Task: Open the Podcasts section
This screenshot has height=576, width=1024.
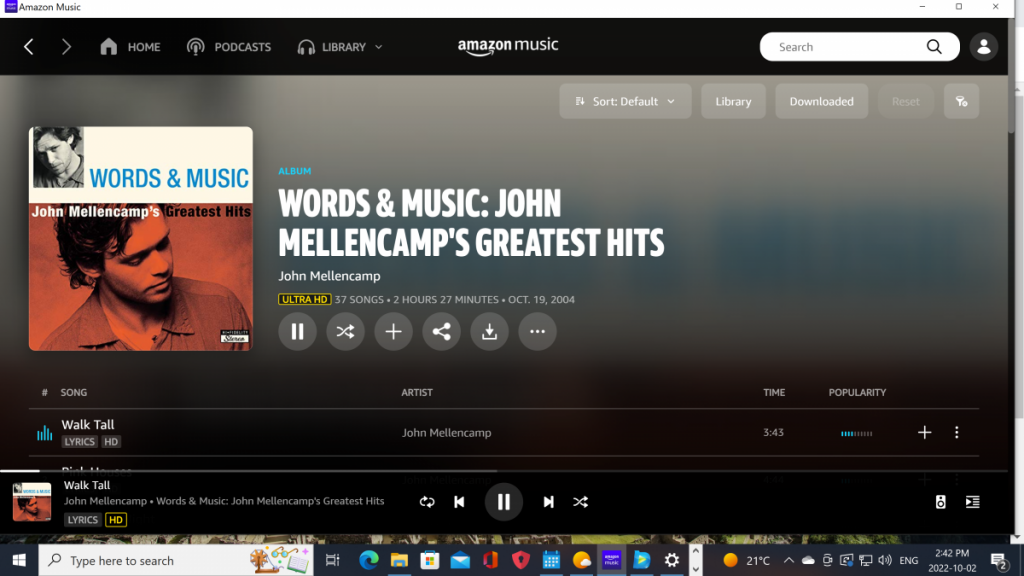Action: click(x=229, y=47)
